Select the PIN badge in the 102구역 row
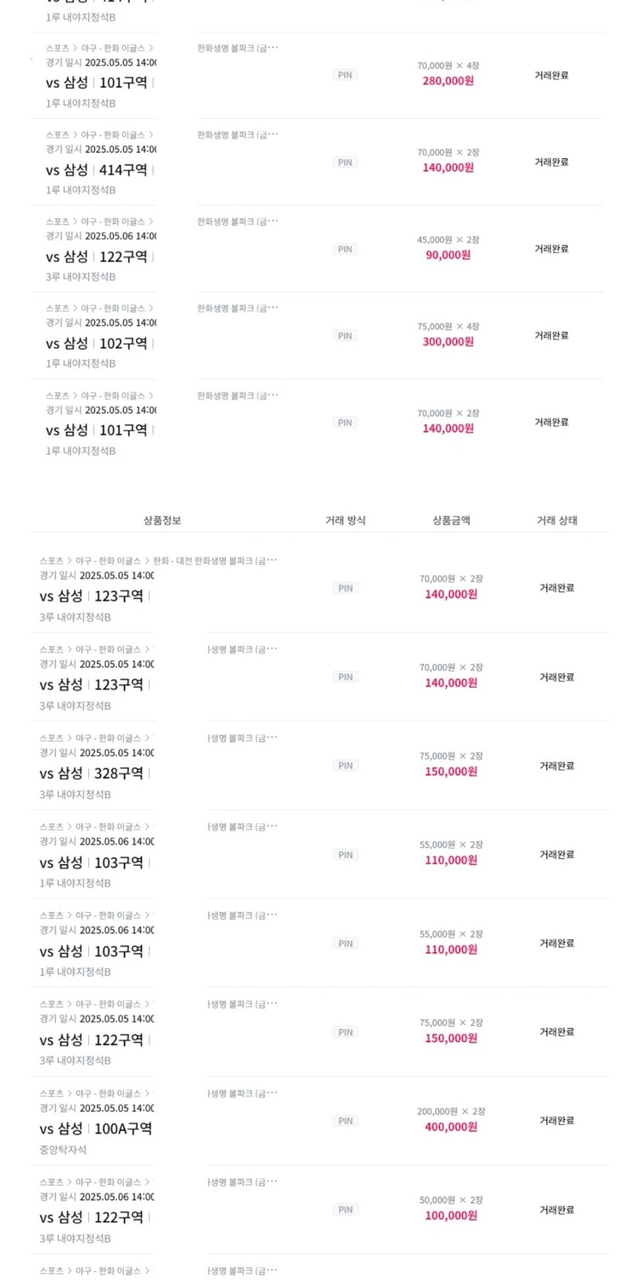The width and height of the screenshot is (640, 1280). tap(345, 336)
